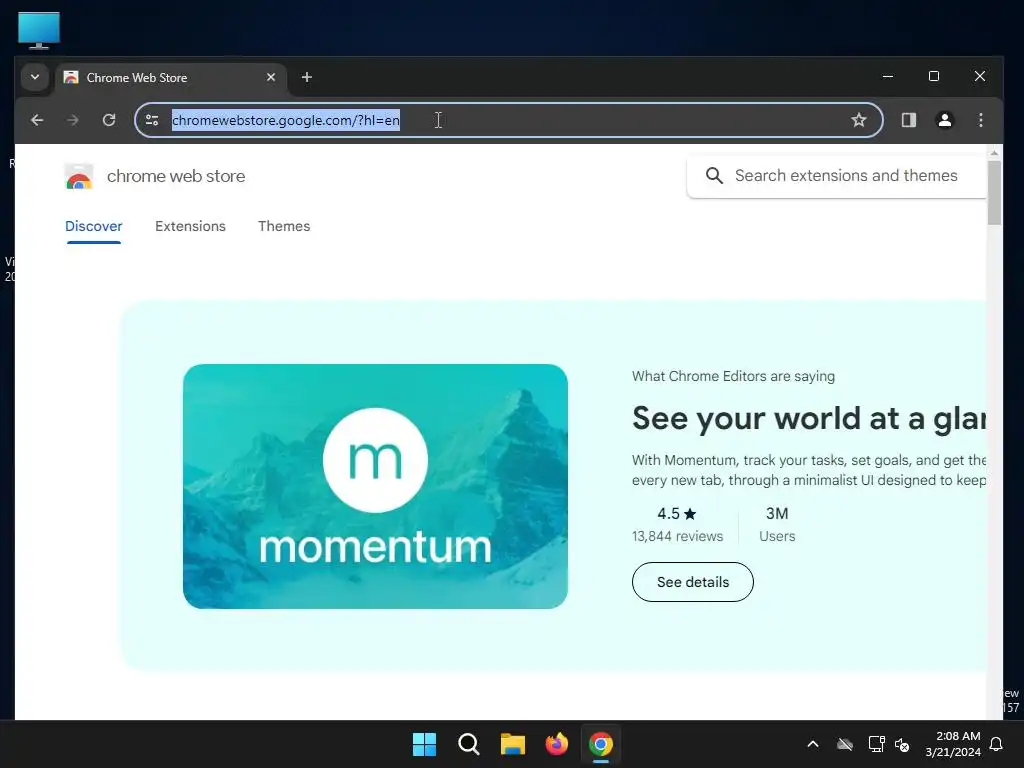The image size is (1024, 768).
Task: Click chrome web store title text
Action: (x=176, y=176)
